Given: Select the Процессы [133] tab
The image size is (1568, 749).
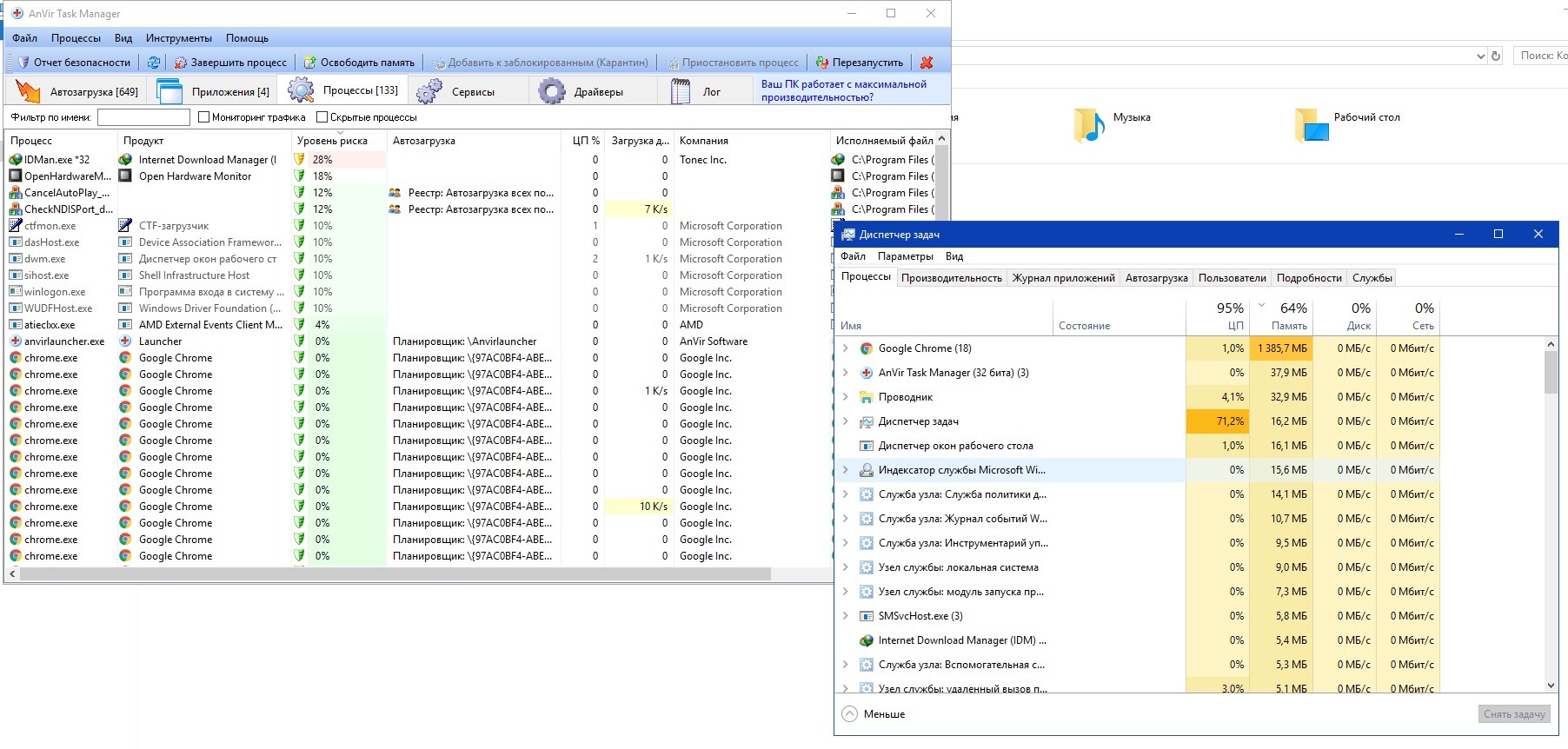Looking at the screenshot, I should click(x=342, y=90).
